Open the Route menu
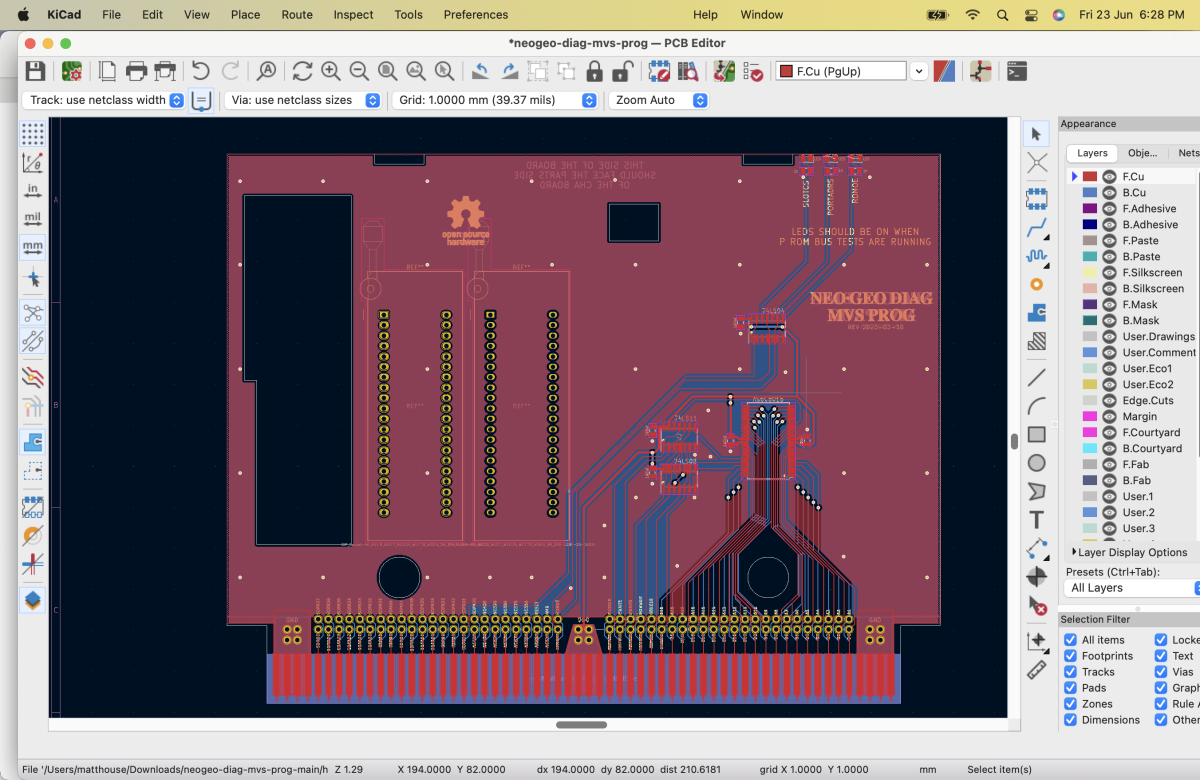1200x780 pixels. click(x=297, y=14)
